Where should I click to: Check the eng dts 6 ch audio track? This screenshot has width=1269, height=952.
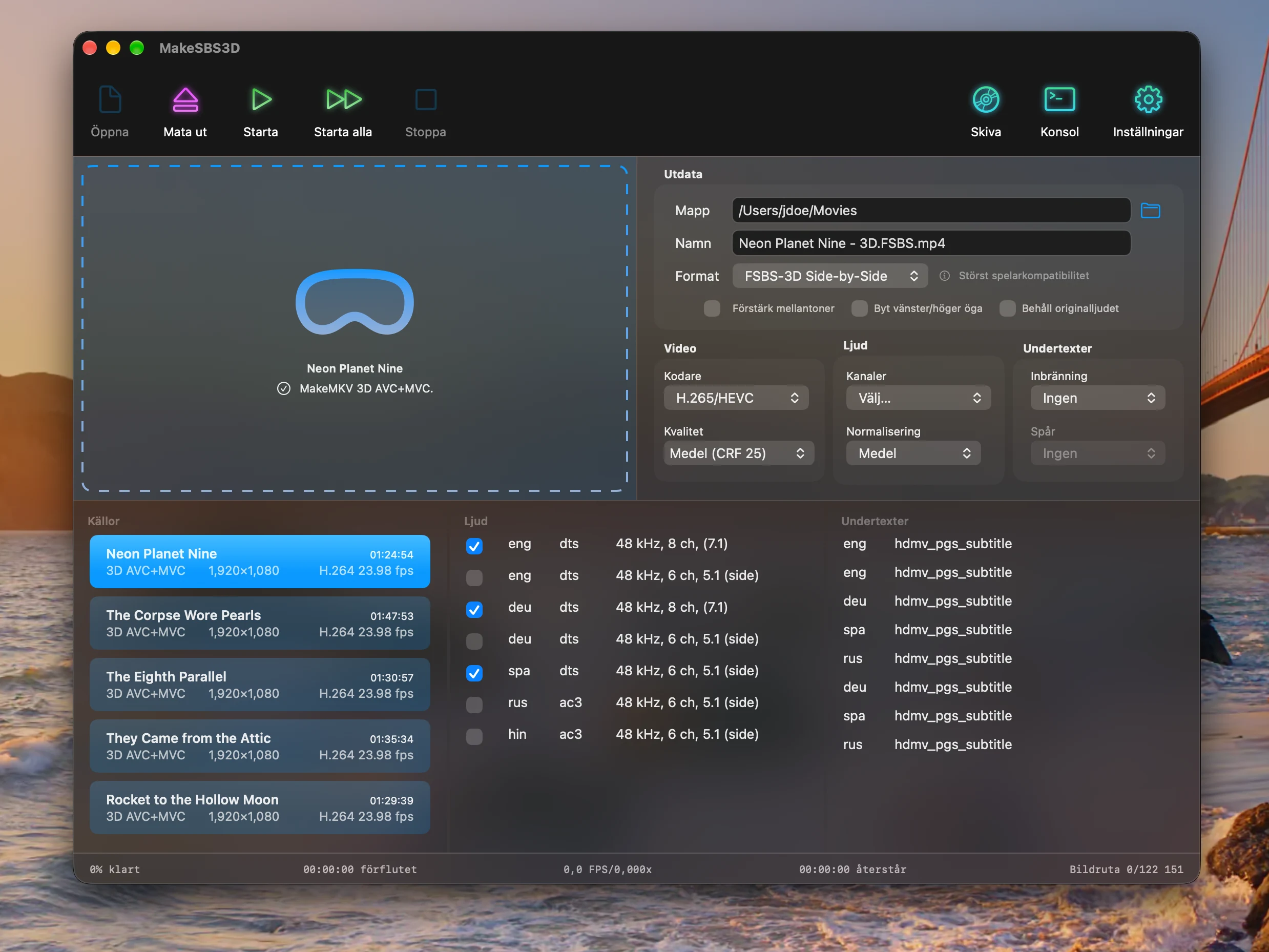(474, 577)
